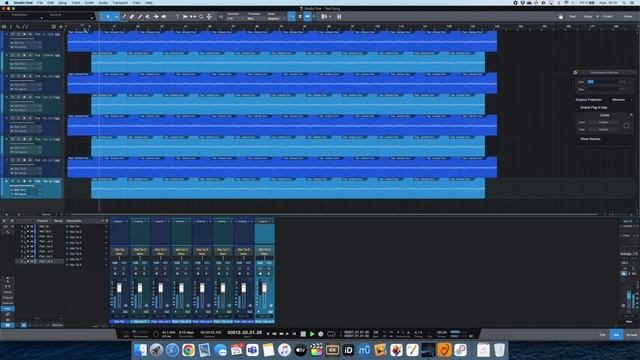Open the Arrow tool options dropdown arrow
Screen dimensions: 640x360
(x=116, y=17)
